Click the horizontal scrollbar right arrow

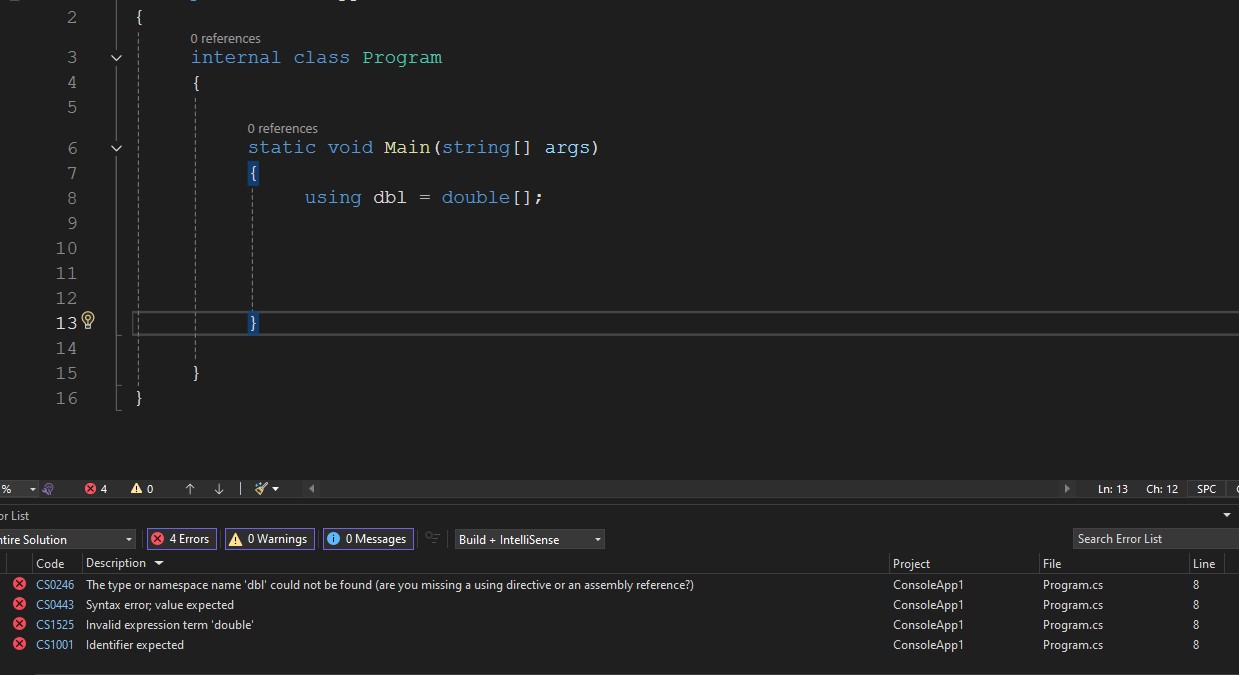tap(1067, 489)
